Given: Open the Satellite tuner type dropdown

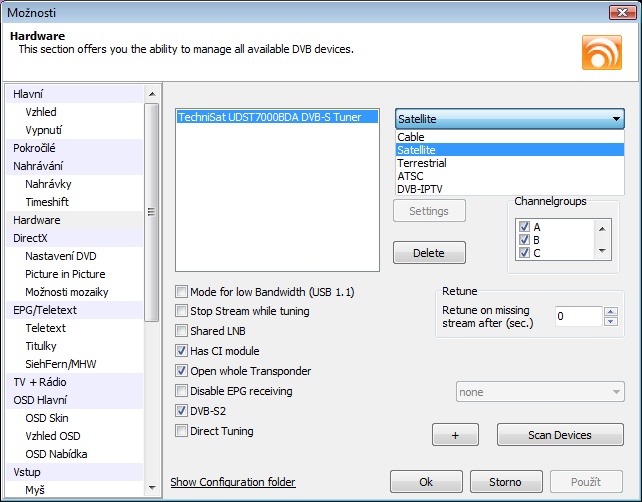Looking at the screenshot, I should tap(509, 119).
